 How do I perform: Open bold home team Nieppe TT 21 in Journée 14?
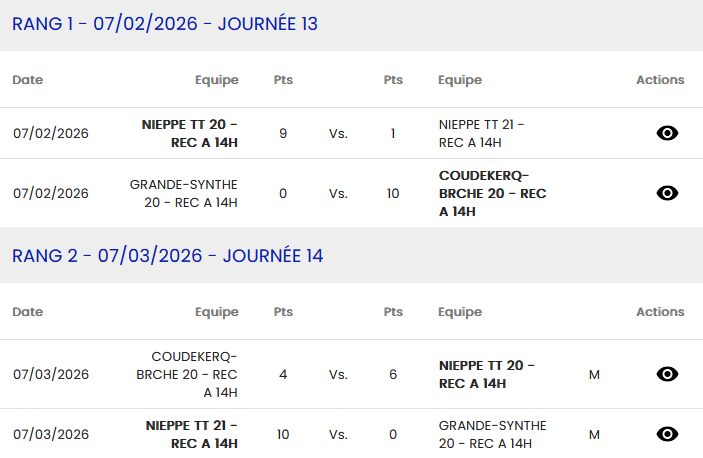(192, 434)
